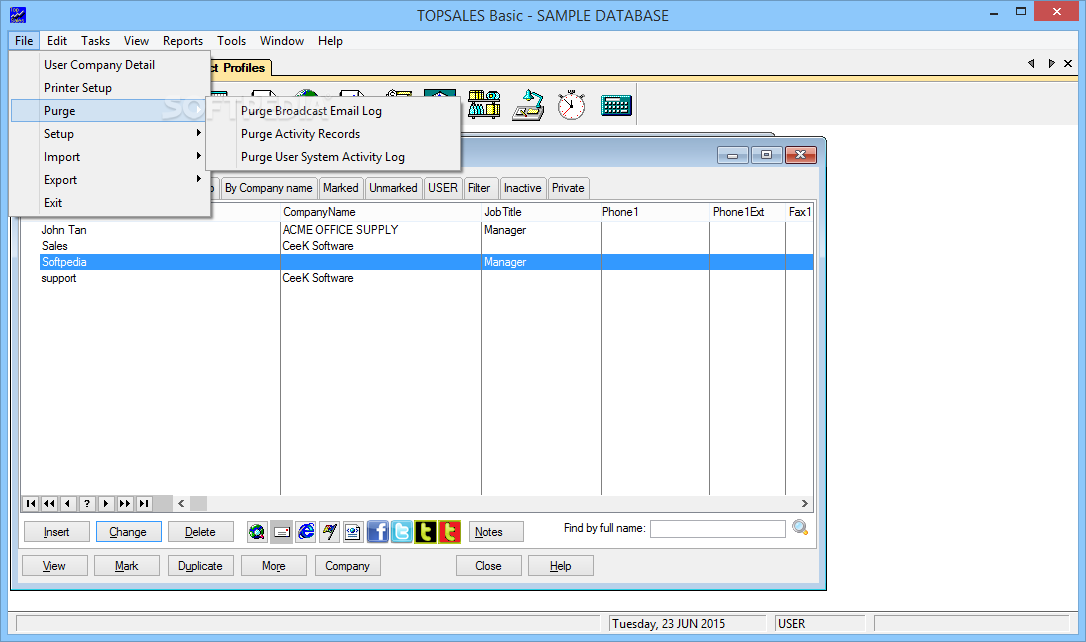Click the Change button
Screen dimensions: 1086x642
128,532
